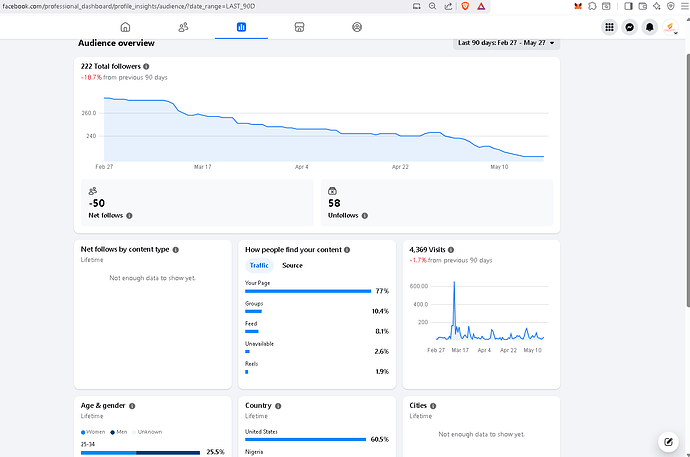
Task: Open account profile picture dropdown
Action: [670, 27]
